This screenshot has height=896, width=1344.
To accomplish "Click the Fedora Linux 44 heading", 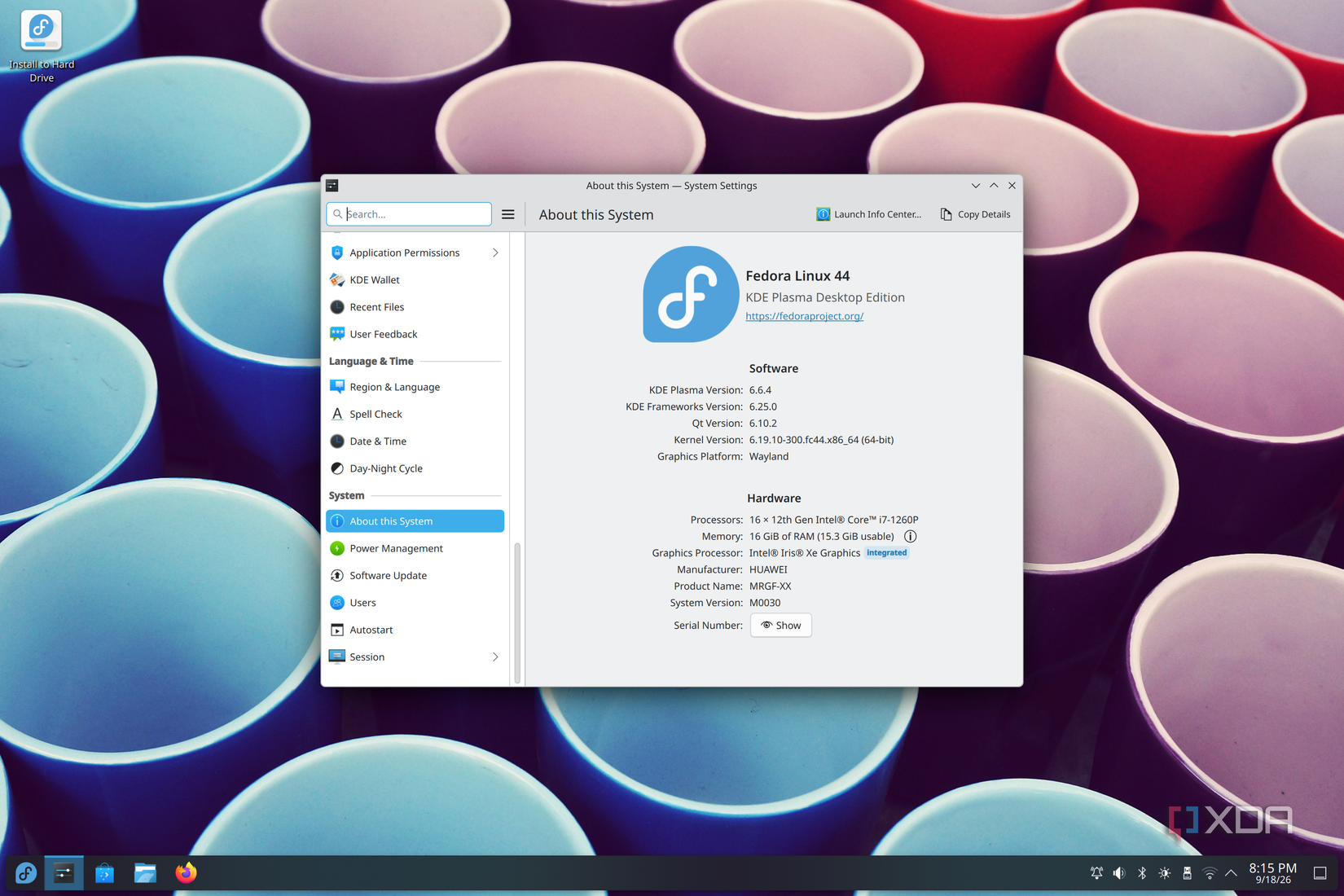I will (x=797, y=276).
